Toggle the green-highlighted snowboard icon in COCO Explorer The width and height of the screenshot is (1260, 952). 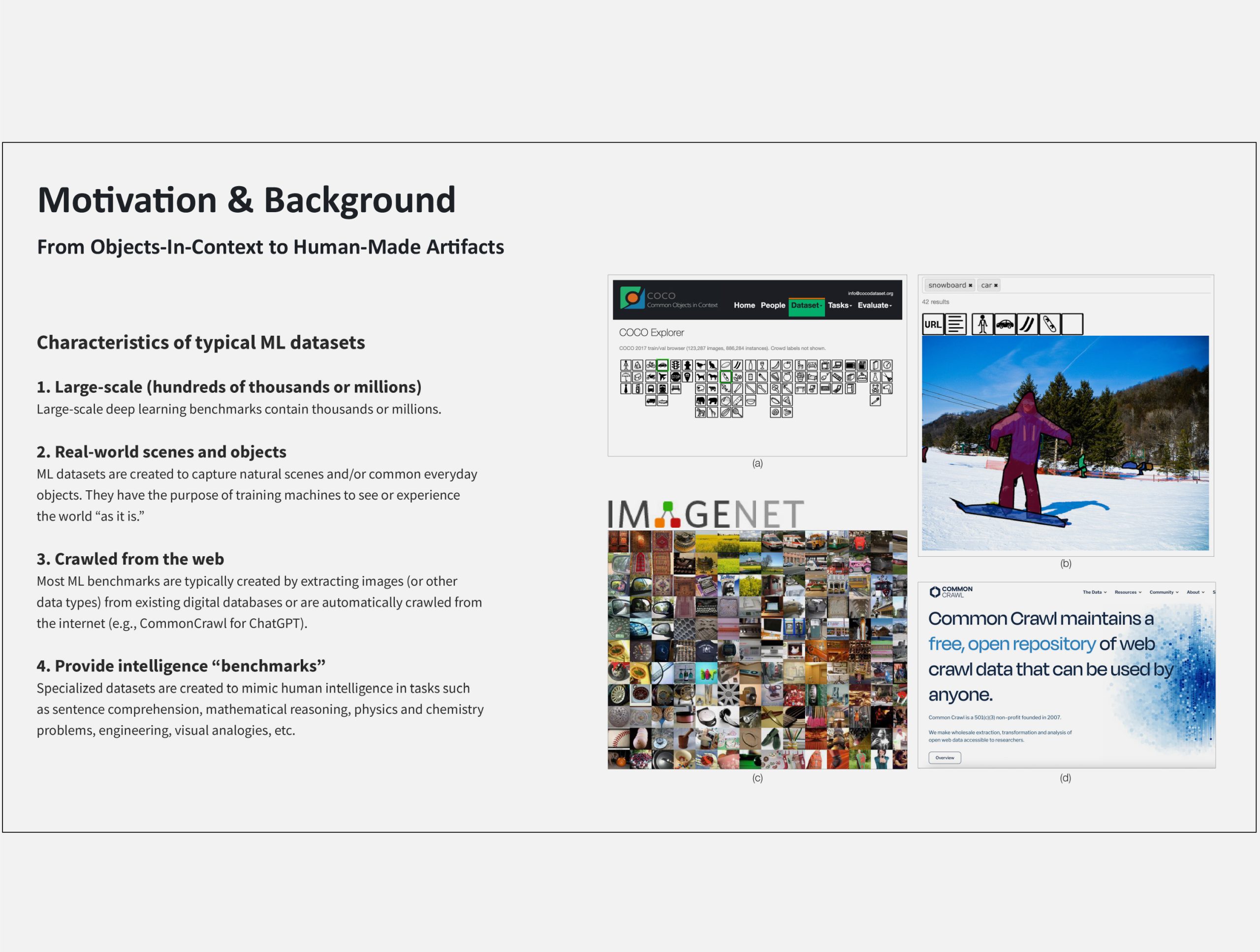[x=726, y=377]
